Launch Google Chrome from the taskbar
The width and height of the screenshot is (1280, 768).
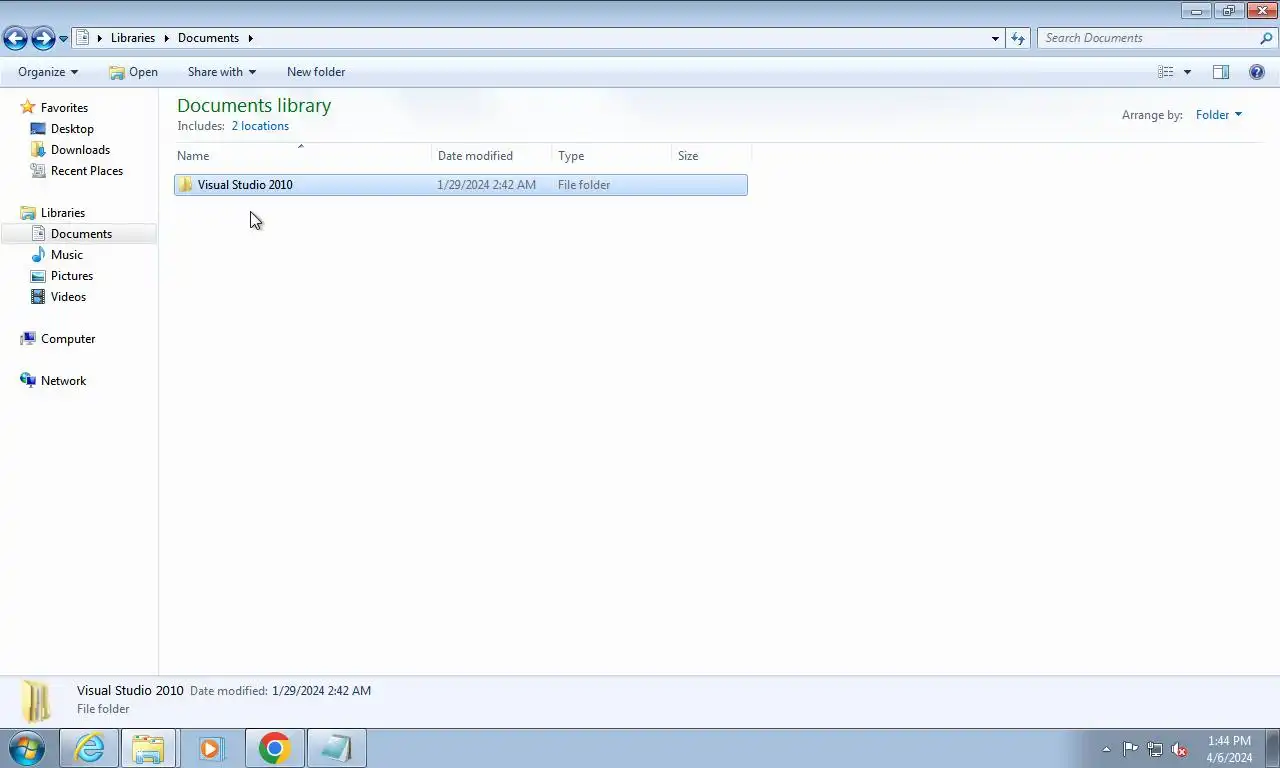[x=274, y=748]
